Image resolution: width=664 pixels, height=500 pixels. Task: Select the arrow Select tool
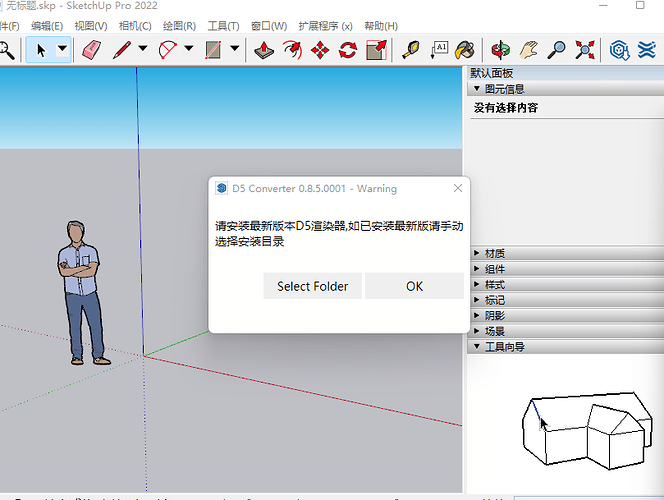pos(41,50)
